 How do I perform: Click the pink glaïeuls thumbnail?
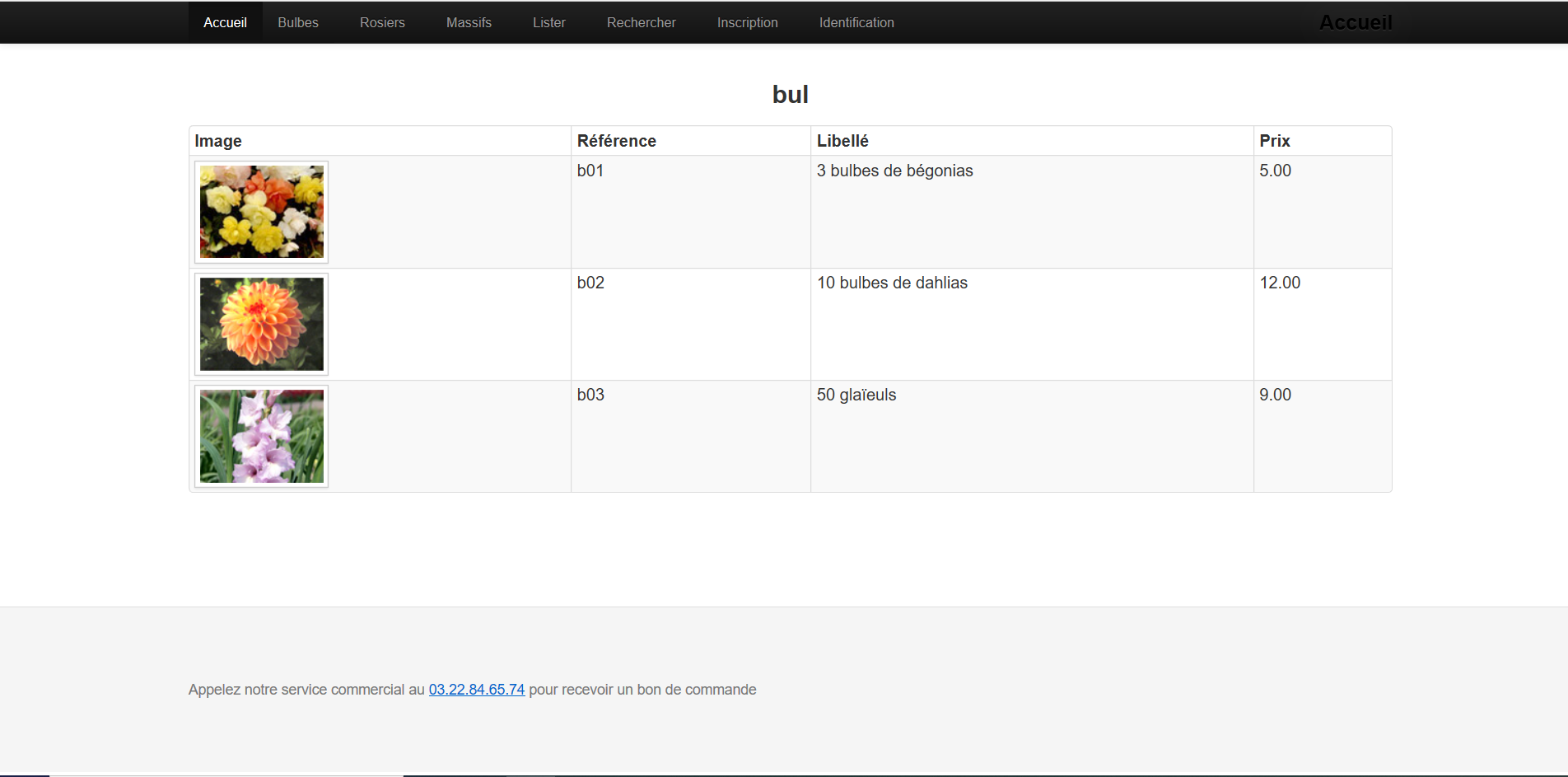[262, 436]
